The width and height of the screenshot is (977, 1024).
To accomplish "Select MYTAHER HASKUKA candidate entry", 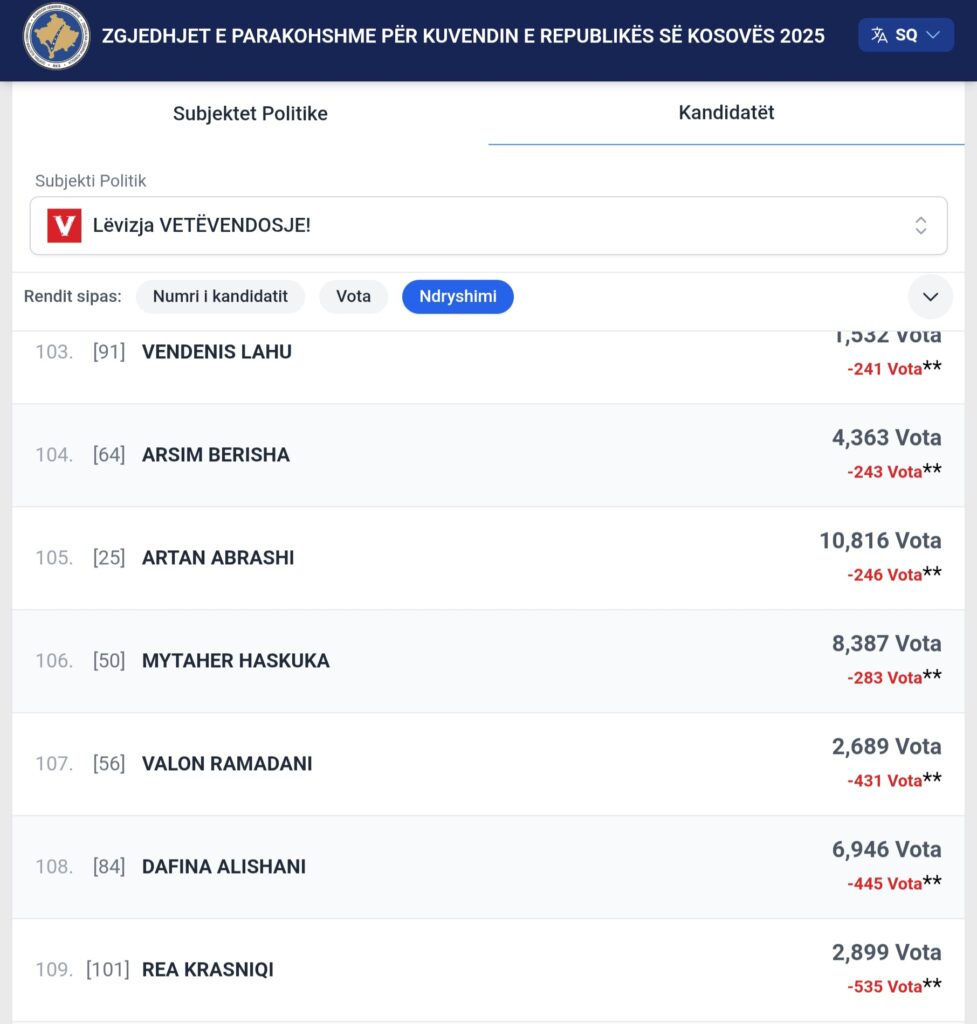I will coord(235,661).
